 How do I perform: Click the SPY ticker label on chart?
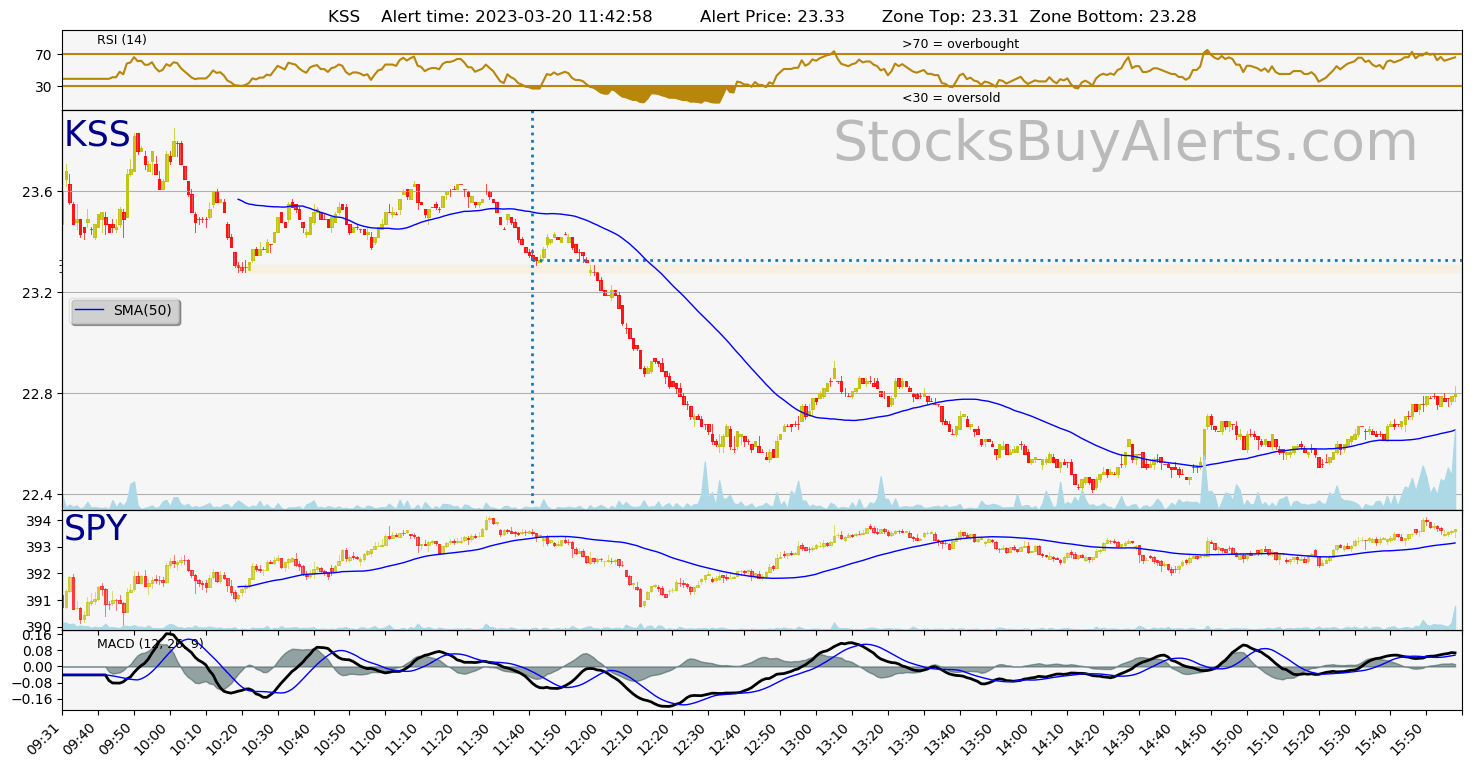95,529
